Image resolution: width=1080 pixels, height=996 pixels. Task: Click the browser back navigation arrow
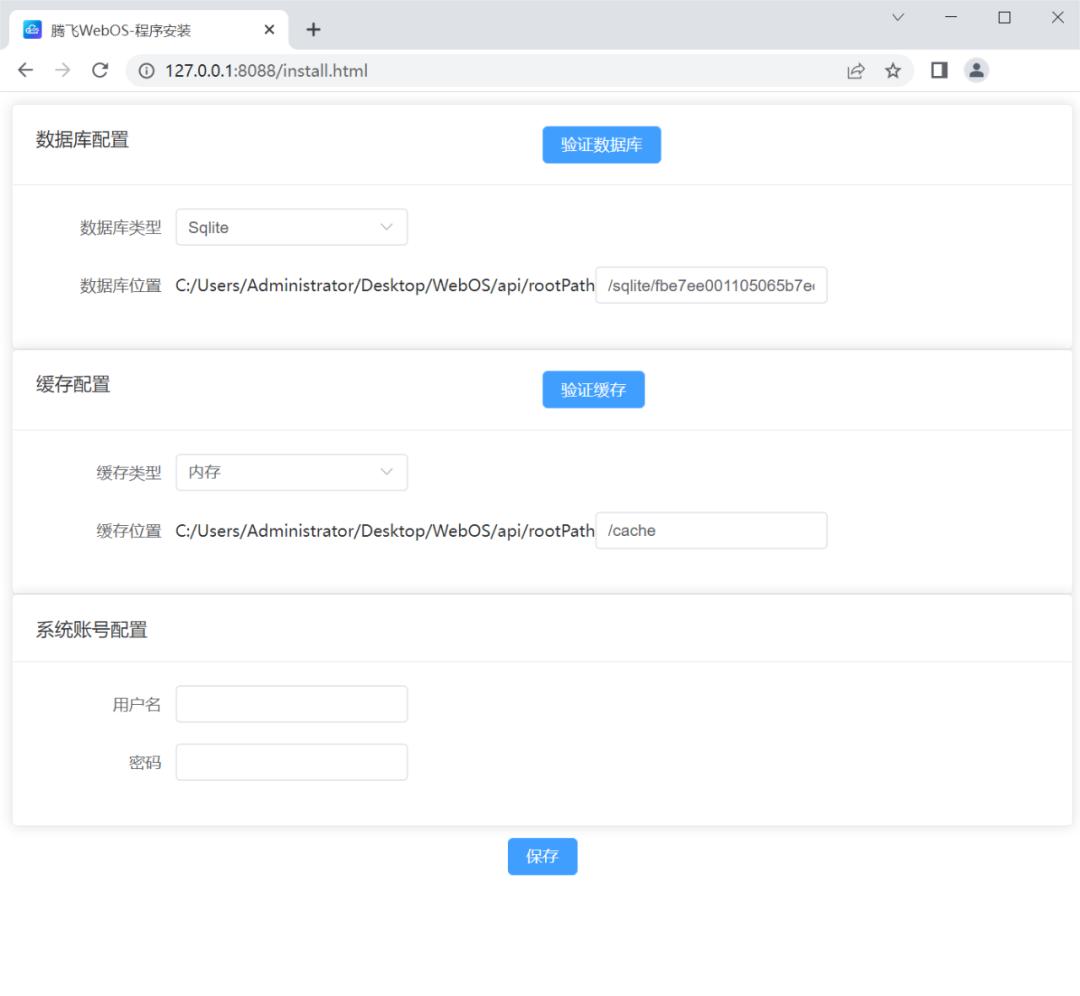coord(25,70)
